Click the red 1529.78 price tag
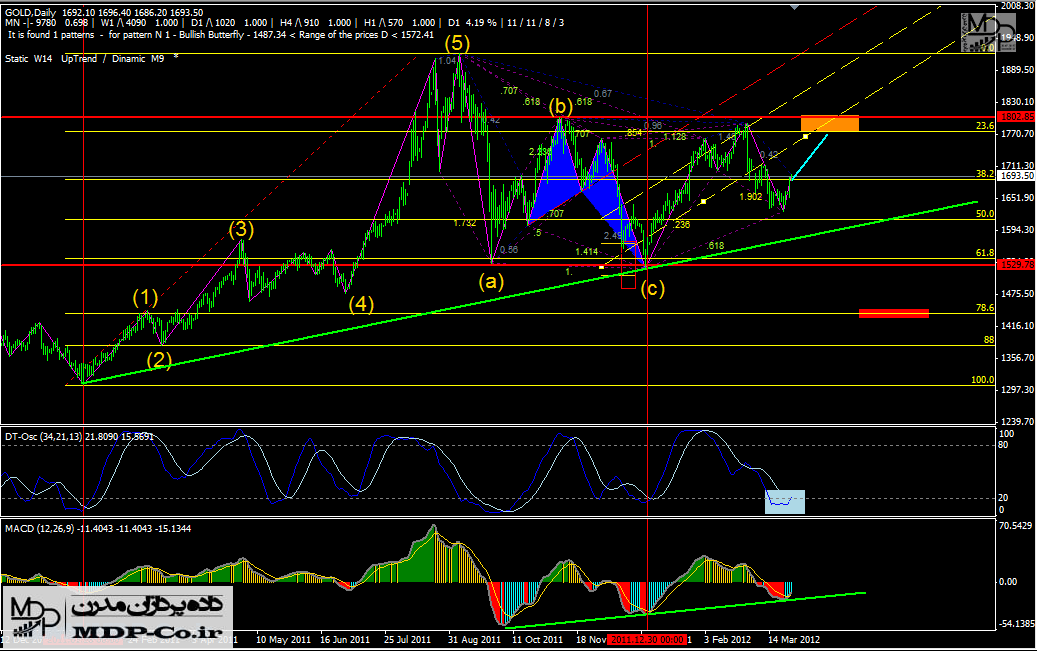This screenshot has height=651, width=1037. coord(1016,265)
